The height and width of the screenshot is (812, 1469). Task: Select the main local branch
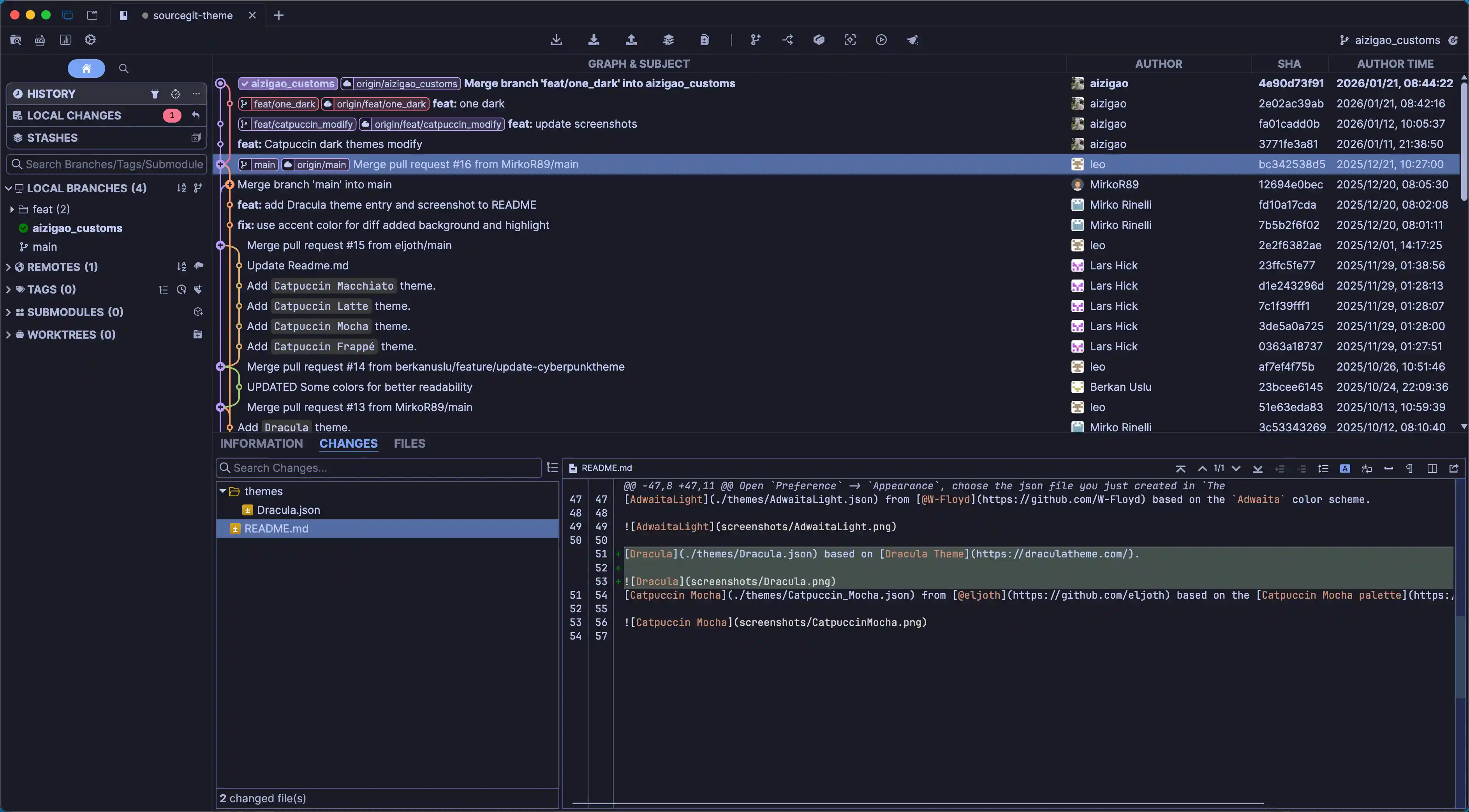[x=44, y=247]
